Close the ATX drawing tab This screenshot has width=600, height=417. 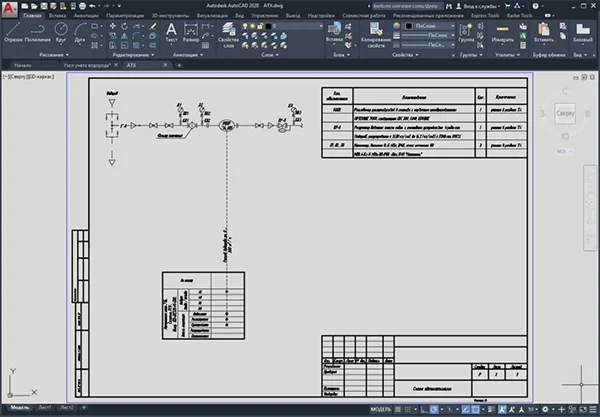(165, 65)
